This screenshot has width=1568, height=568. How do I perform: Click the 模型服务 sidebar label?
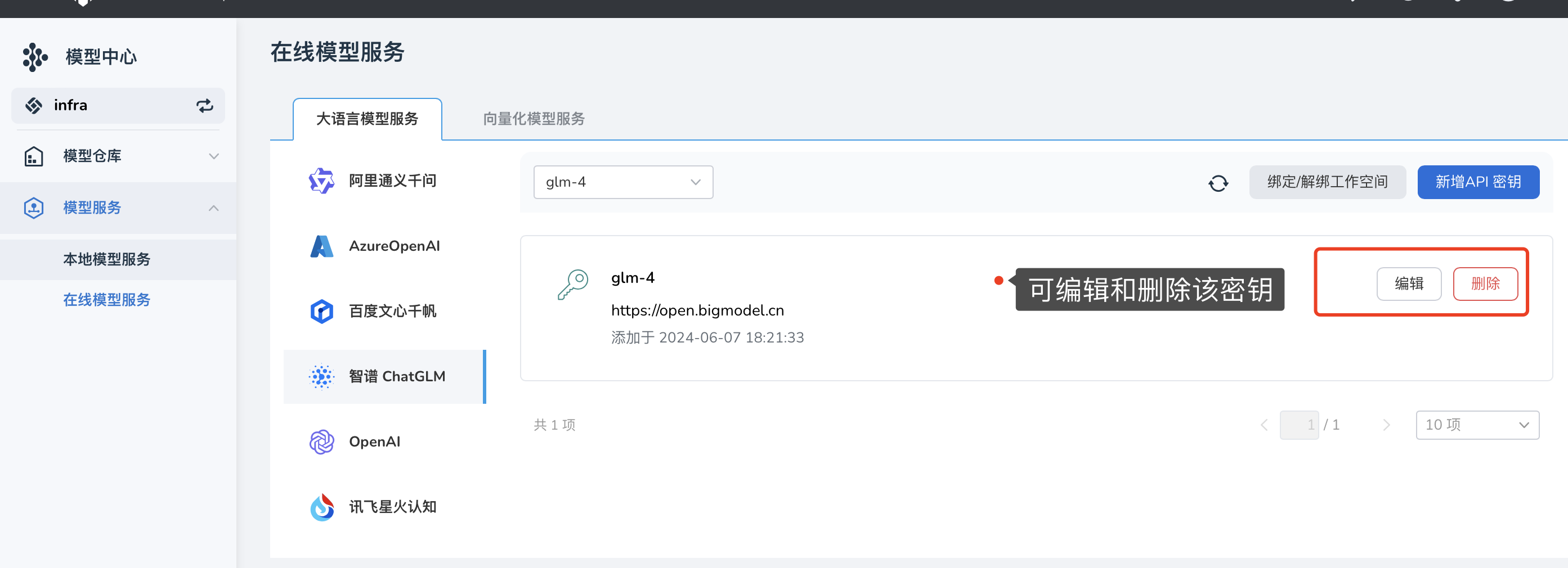coord(92,208)
